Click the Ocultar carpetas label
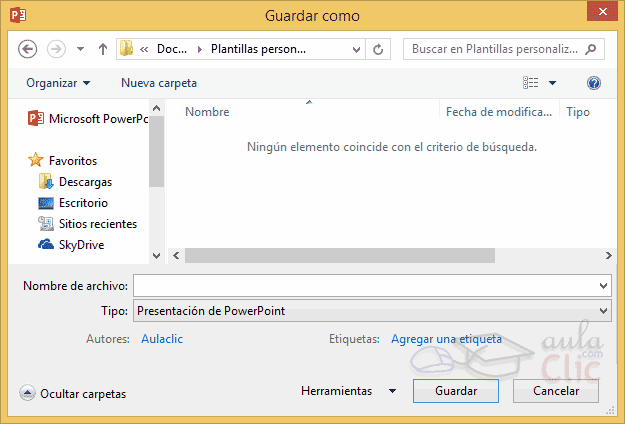 pos(83,394)
